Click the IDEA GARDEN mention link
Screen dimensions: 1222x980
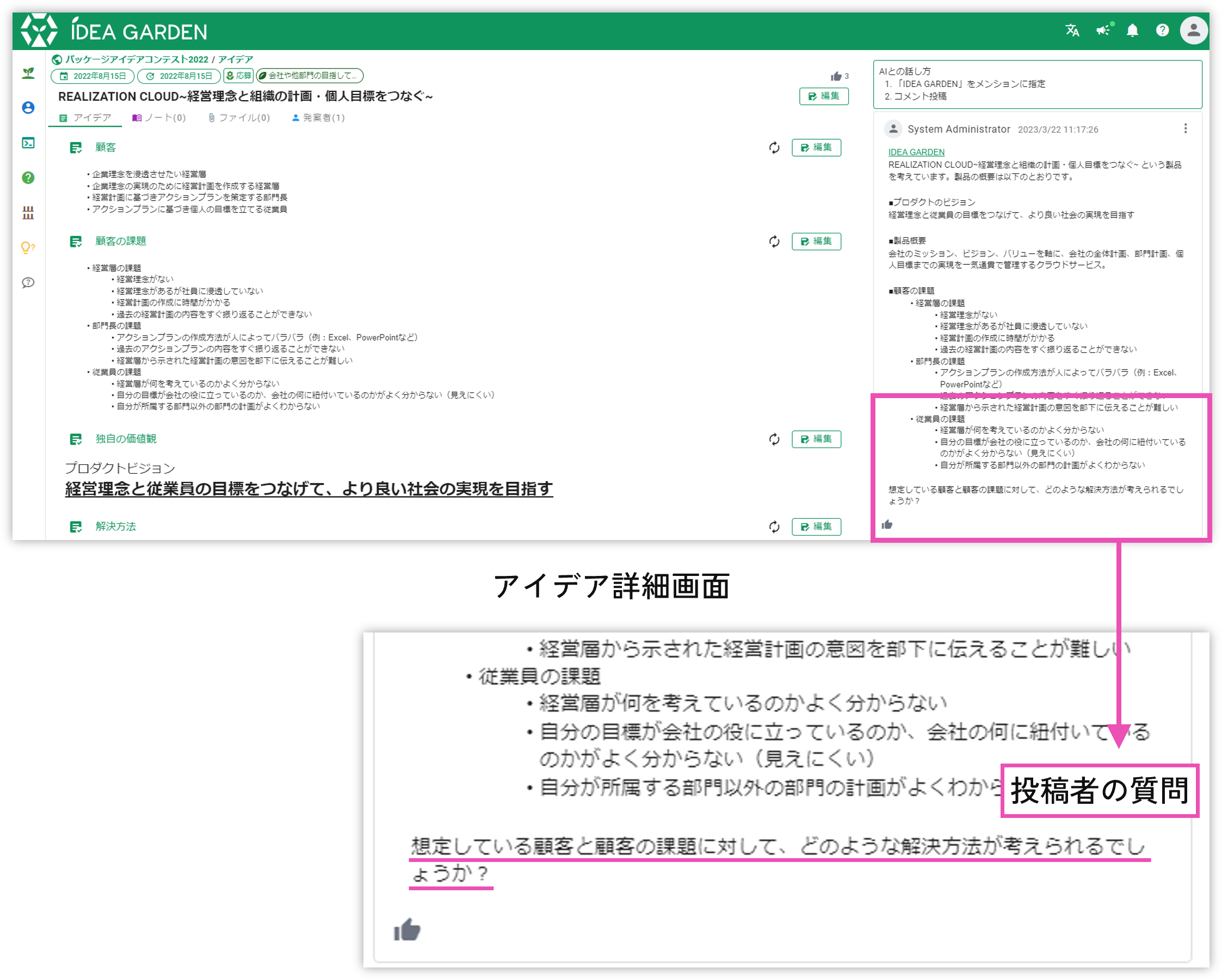tap(916, 152)
